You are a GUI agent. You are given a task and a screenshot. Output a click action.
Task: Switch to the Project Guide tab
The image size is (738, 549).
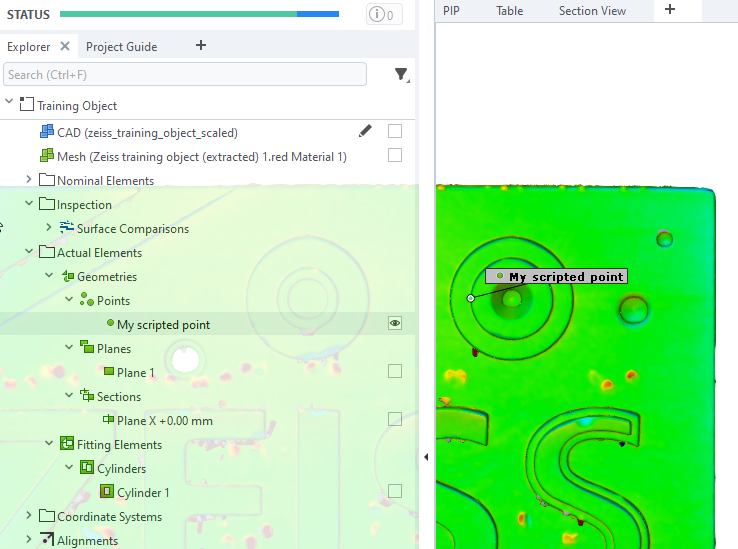121,46
